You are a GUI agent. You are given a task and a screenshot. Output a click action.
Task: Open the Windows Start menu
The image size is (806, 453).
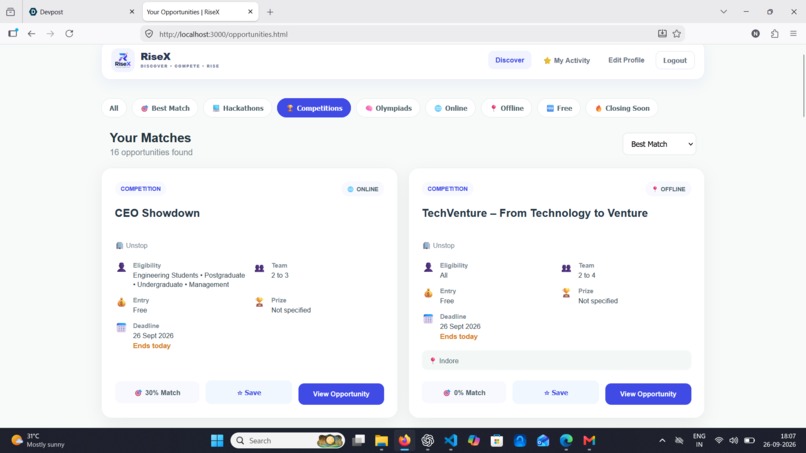point(217,441)
